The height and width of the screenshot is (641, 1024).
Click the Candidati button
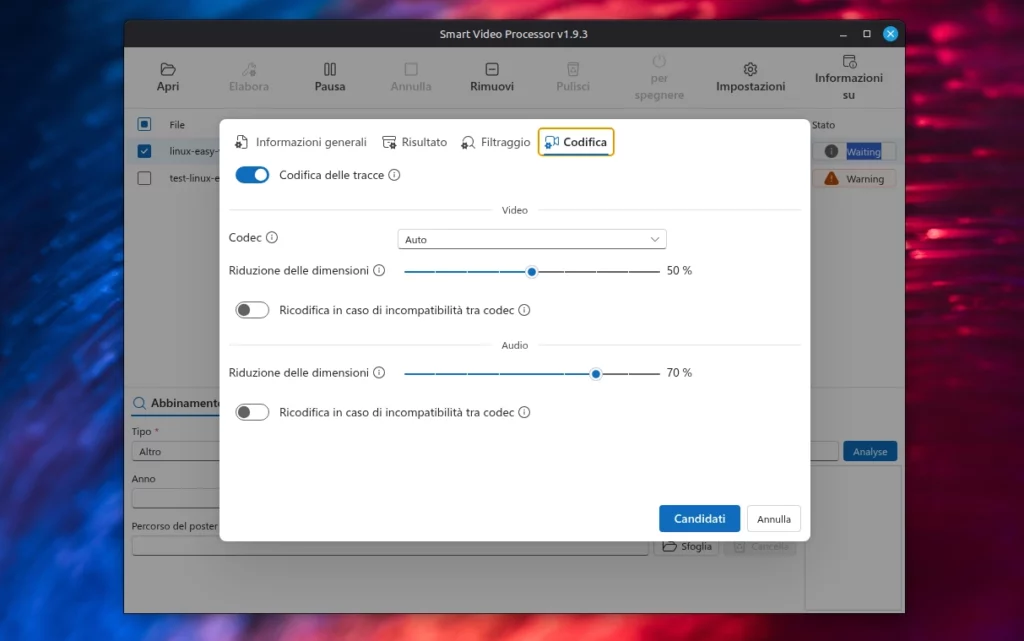point(699,519)
